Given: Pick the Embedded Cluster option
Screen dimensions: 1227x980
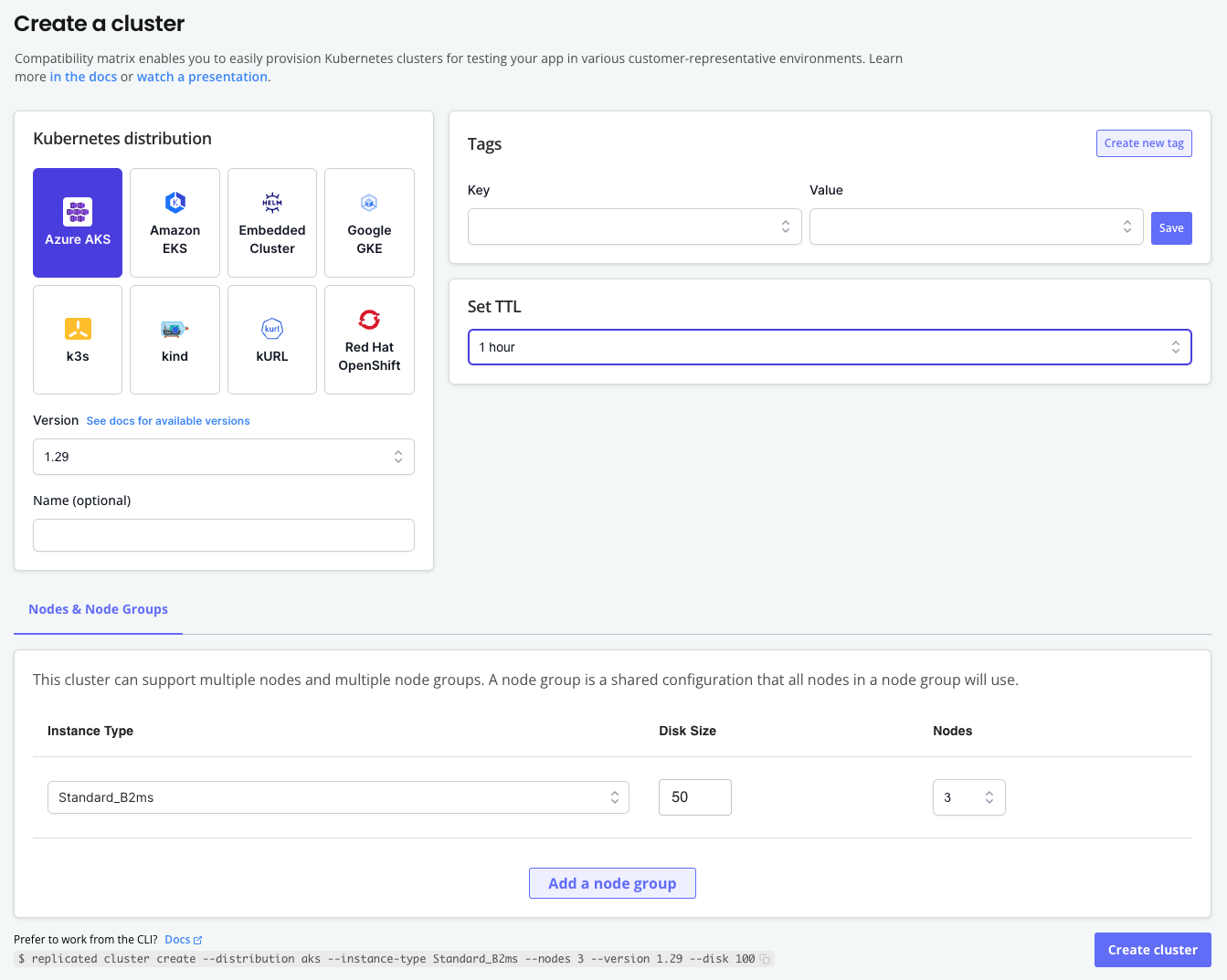Looking at the screenshot, I should [271, 222].
